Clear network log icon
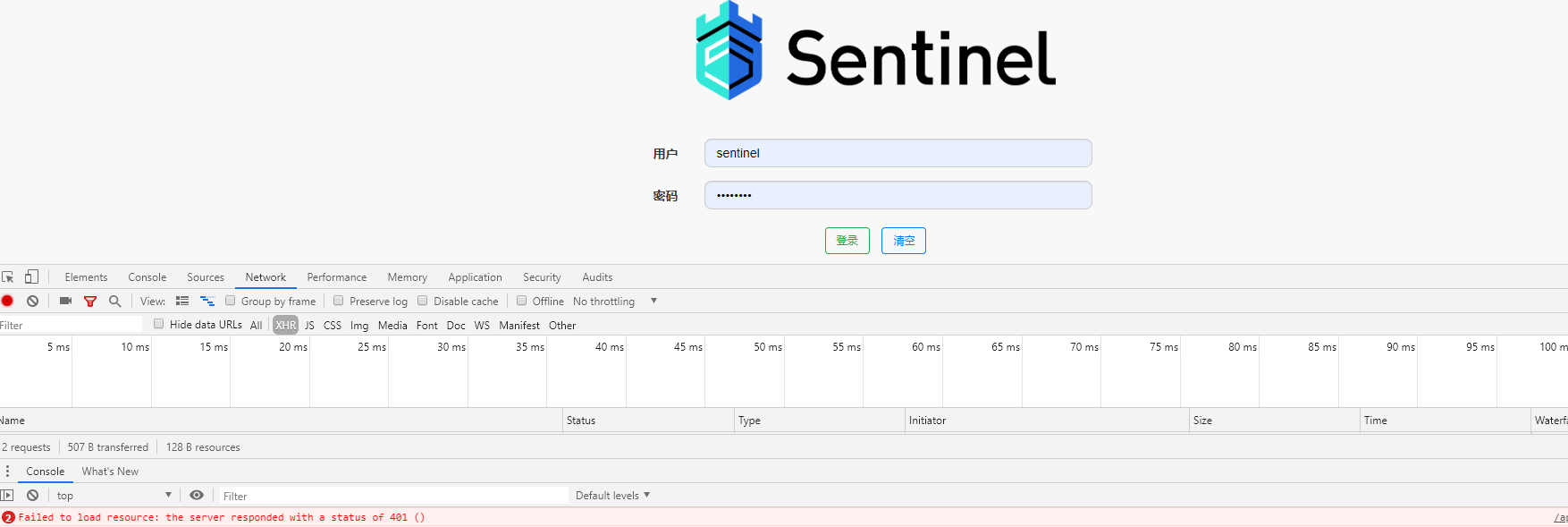1568x527 pixels. pos(32,301)
